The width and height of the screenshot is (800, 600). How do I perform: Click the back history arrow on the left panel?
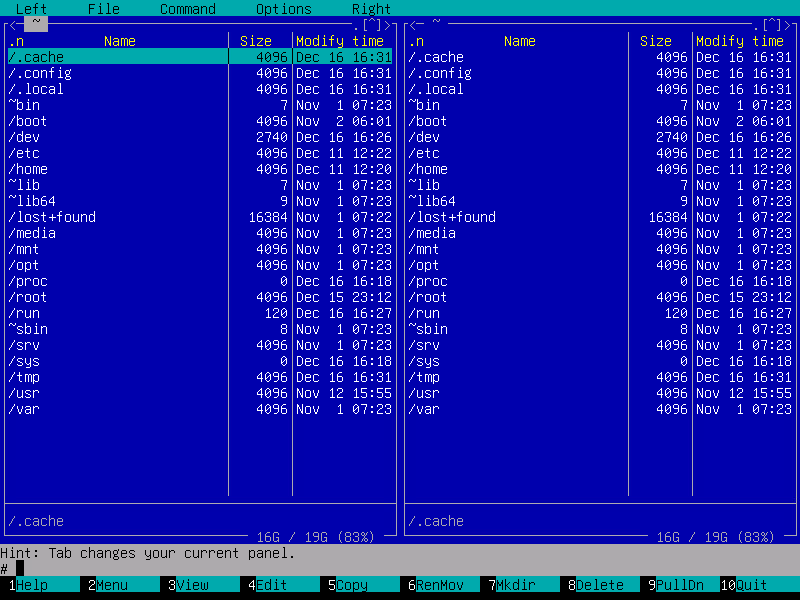tap(10, 23)
